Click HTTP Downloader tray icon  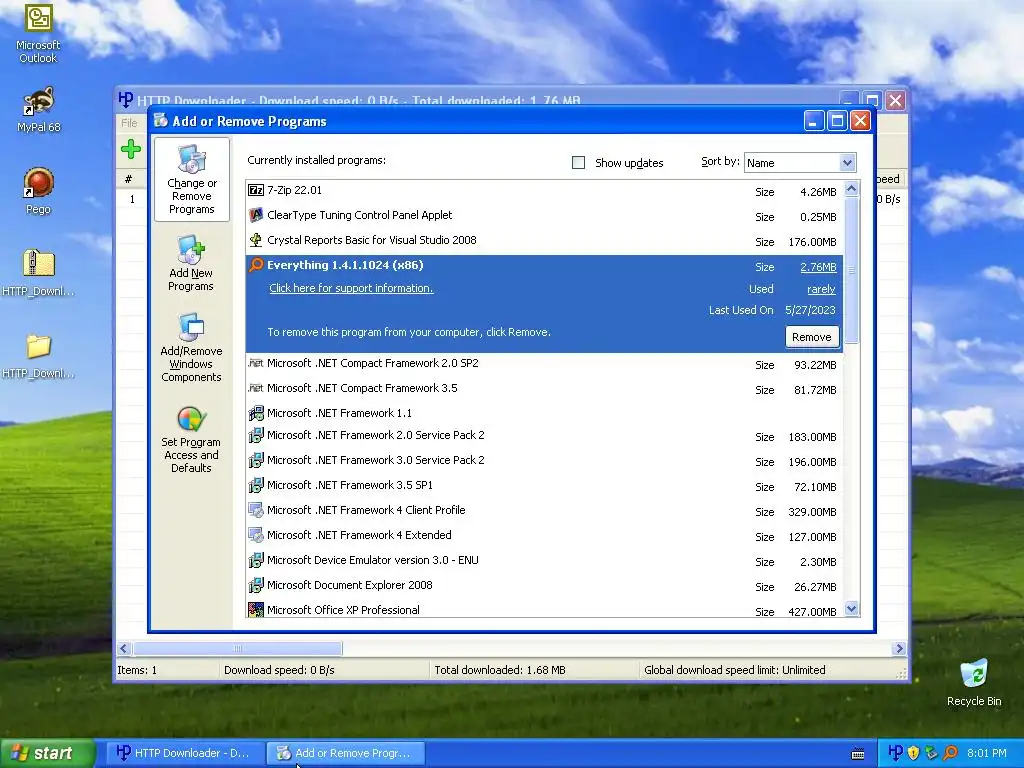[895, 753]
